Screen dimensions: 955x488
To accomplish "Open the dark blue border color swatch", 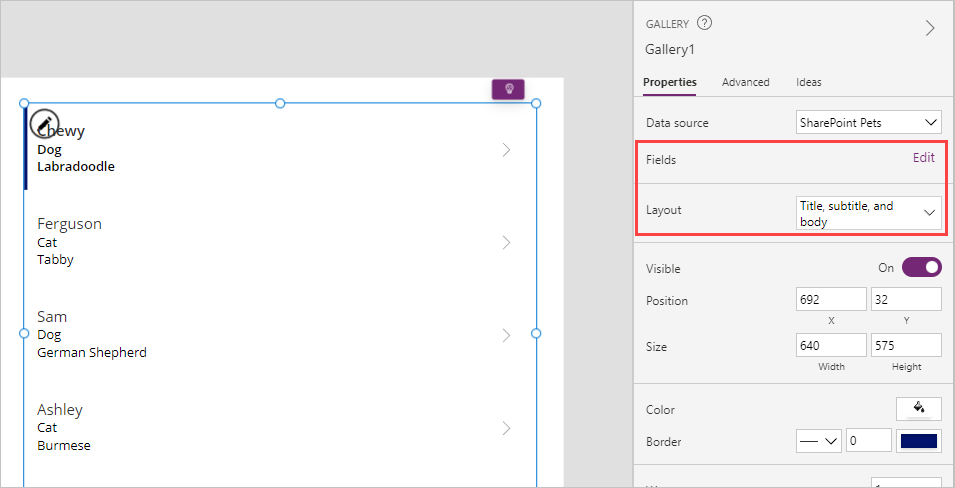I will [x=919, y=441].
